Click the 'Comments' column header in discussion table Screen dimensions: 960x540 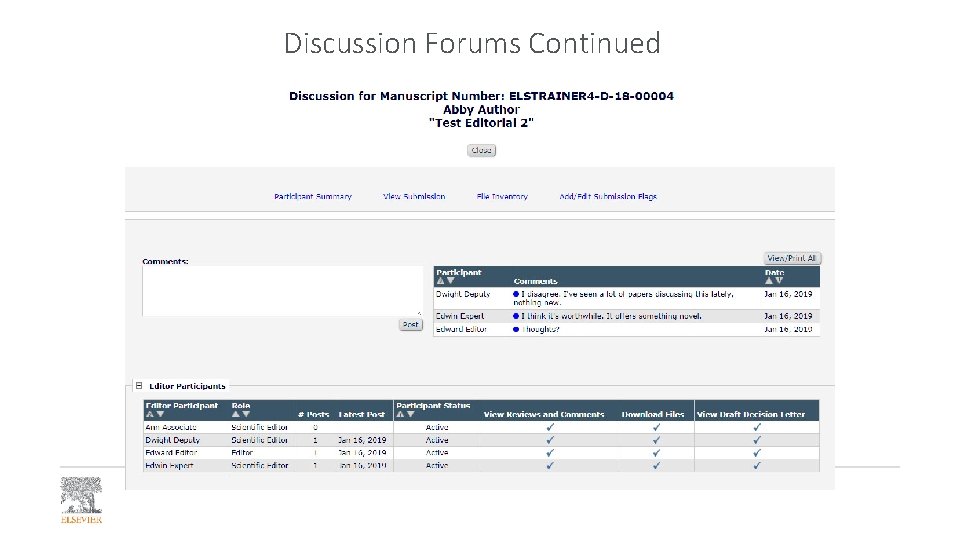536,281
